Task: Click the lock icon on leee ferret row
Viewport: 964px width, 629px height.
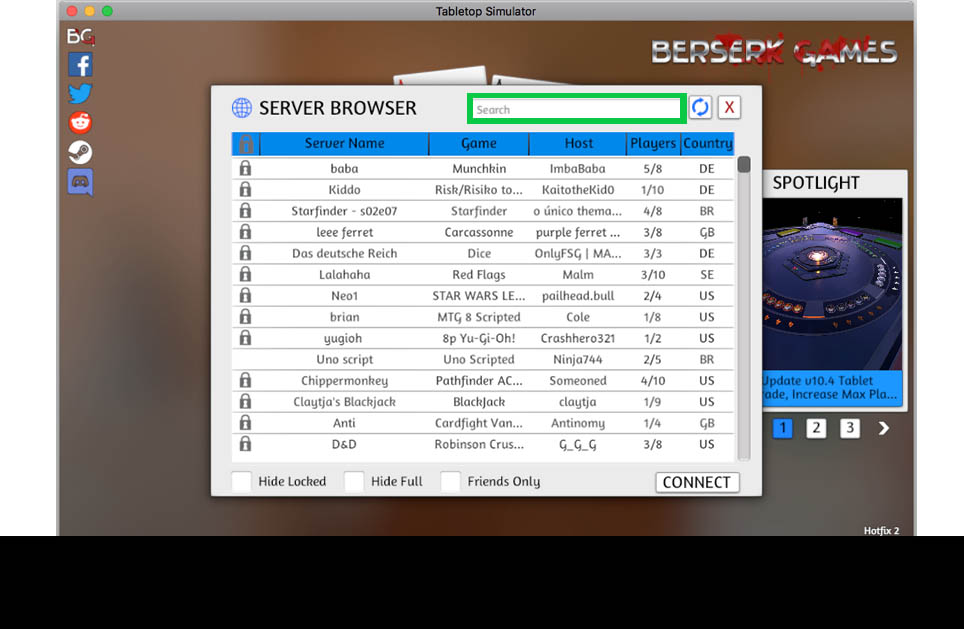Action: point(245,232)
